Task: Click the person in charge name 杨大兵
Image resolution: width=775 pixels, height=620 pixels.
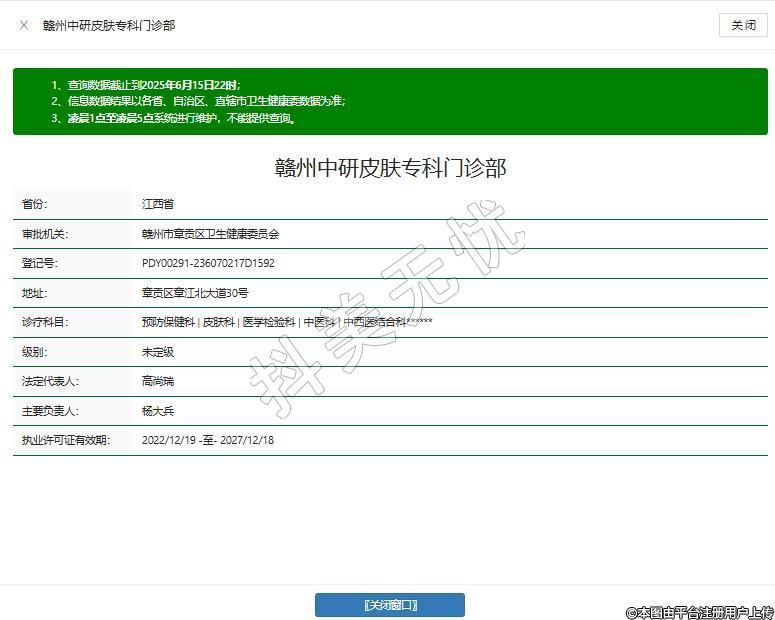Action: (158, 411)
